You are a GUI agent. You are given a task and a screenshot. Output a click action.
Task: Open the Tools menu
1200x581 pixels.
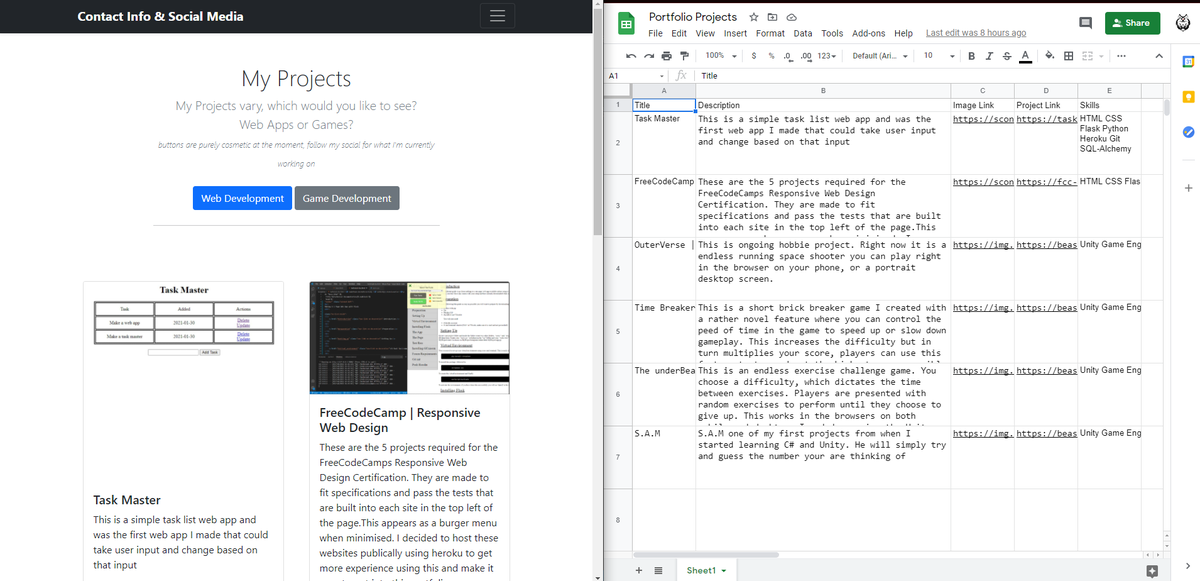[832, 33]
